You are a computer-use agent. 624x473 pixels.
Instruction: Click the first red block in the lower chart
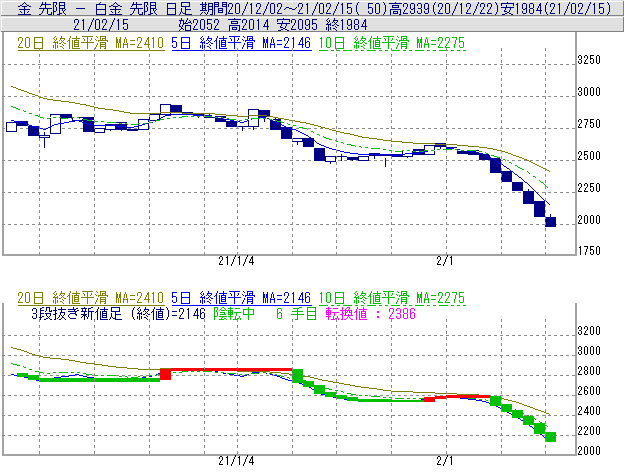coord(166,374)
